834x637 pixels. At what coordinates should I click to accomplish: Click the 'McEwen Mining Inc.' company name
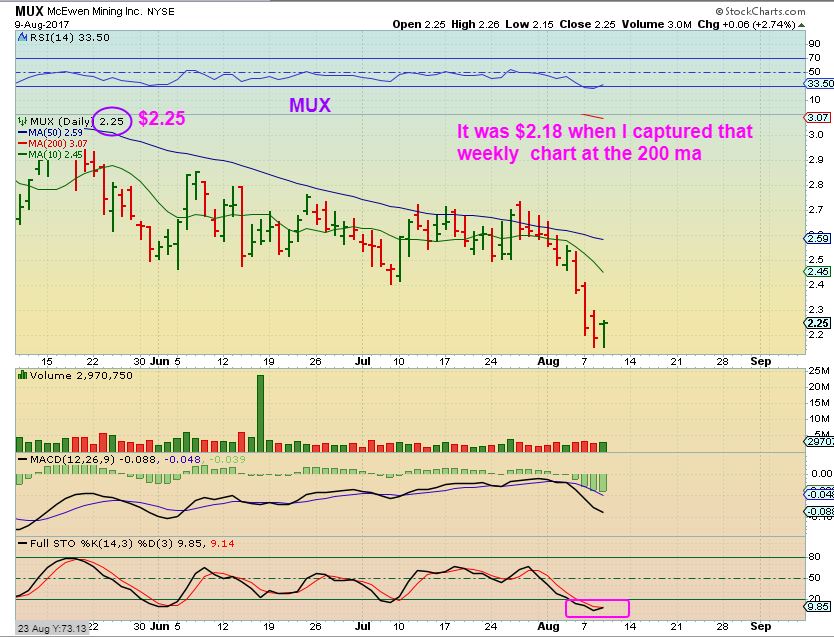pyautogui.click(x=95, y=11)
